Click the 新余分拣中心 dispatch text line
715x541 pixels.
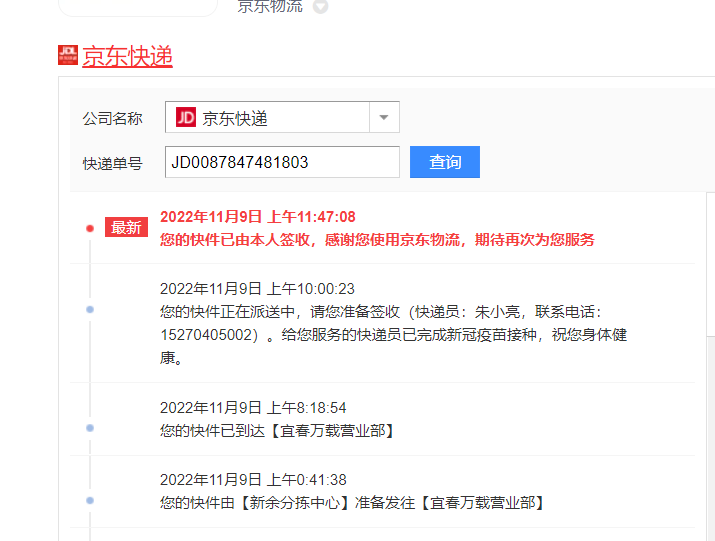point(352,503)
